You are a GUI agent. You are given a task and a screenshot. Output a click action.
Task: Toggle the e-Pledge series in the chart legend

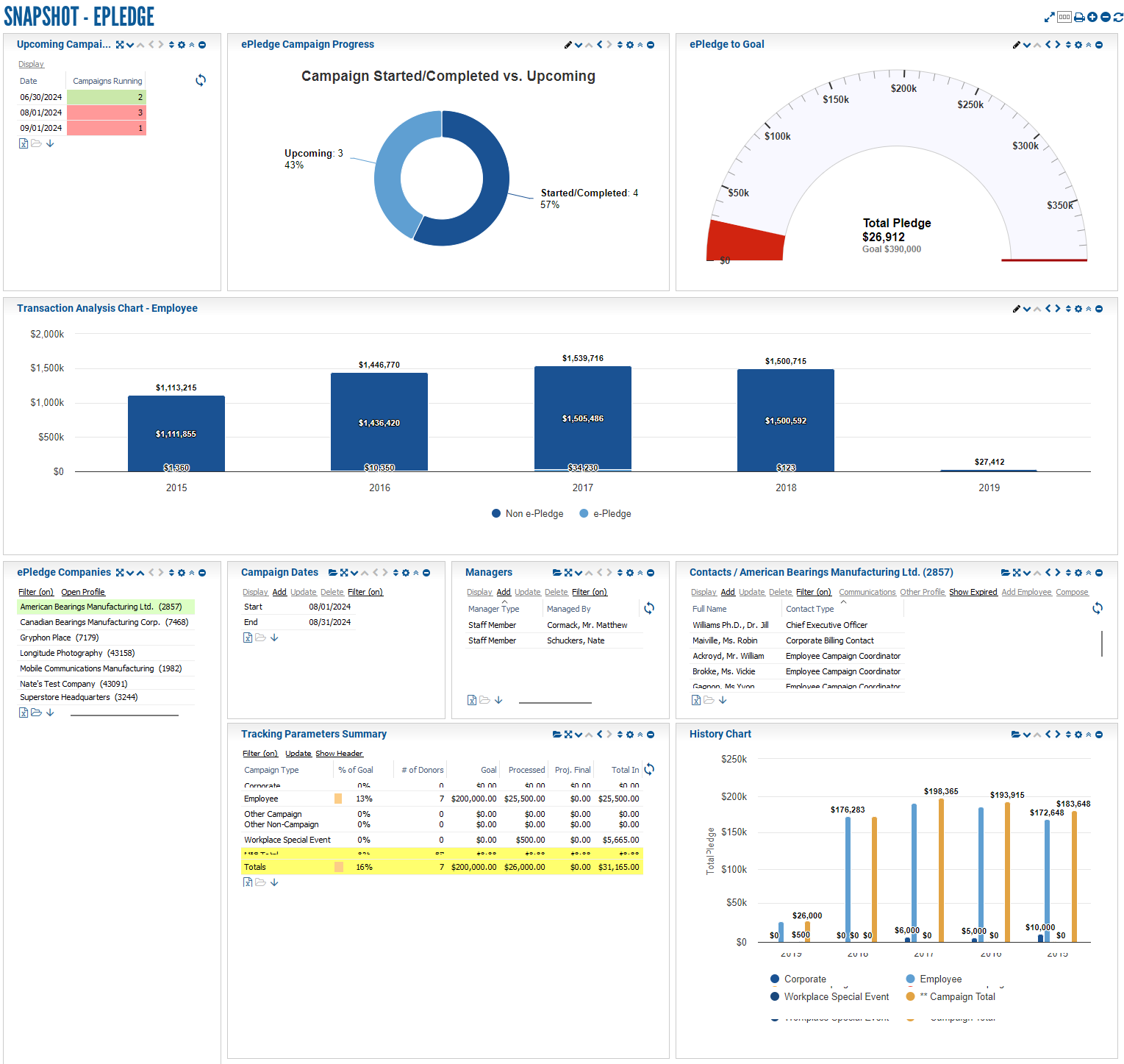click(x=605, y=514)
